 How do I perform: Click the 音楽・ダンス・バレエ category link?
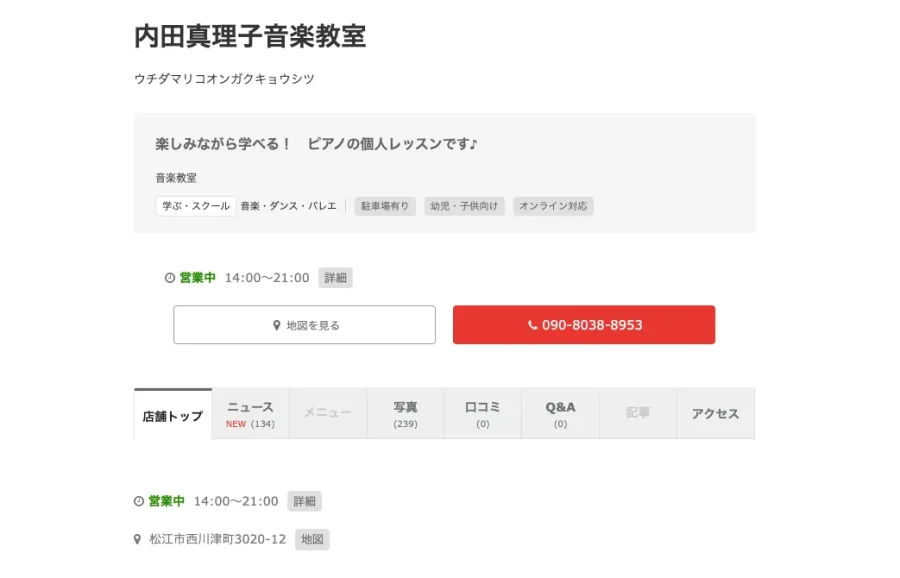click(288, 206)
